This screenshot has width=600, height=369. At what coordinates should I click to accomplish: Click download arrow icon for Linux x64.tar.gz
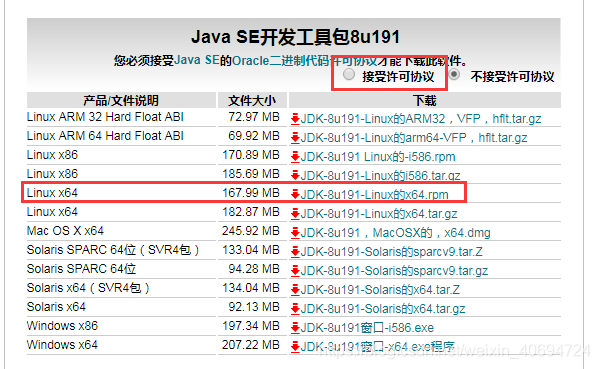[x=295, y=214]
